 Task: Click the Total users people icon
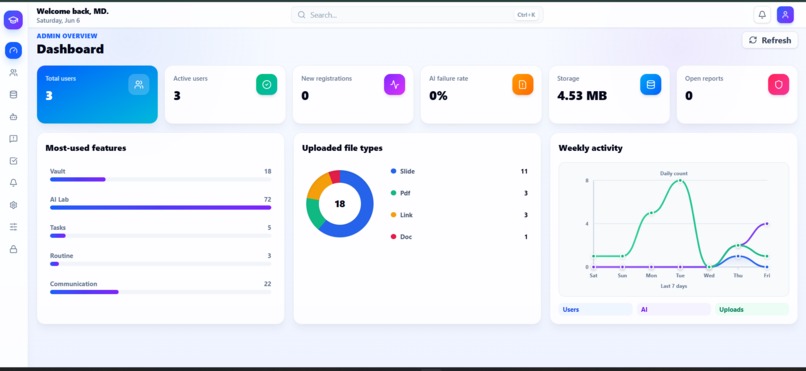click(139, 85)
